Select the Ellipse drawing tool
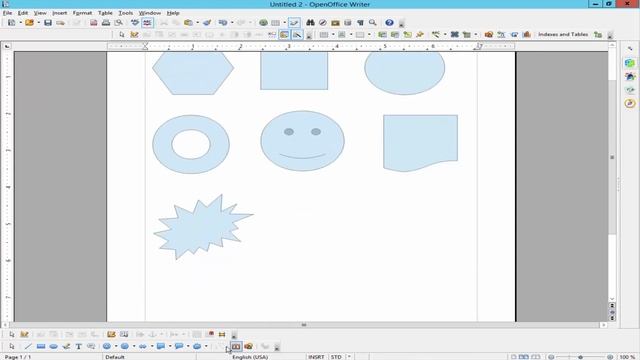The image size is (640, 360). click(x=53, y=347)
